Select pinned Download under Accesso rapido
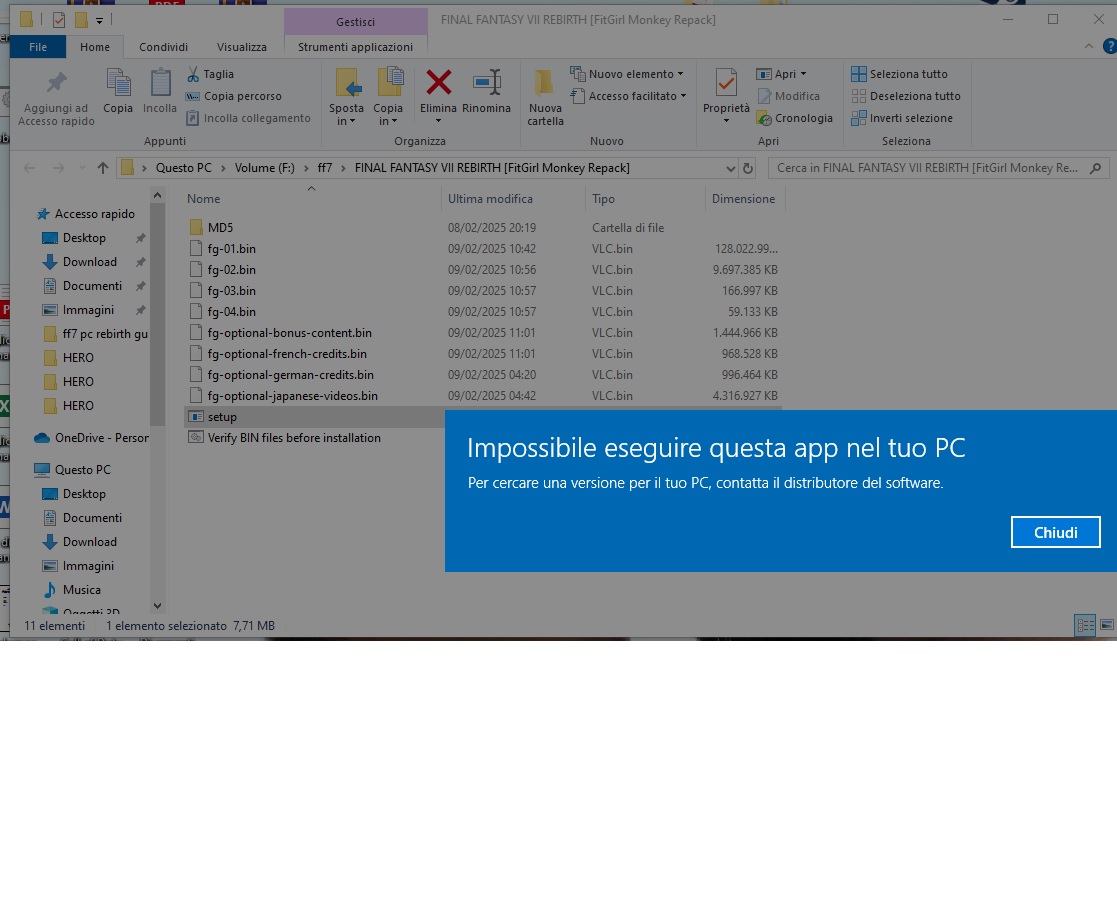Image resolution: width=1117 pixels, height=916 pixels. click(x=89, y=261)
